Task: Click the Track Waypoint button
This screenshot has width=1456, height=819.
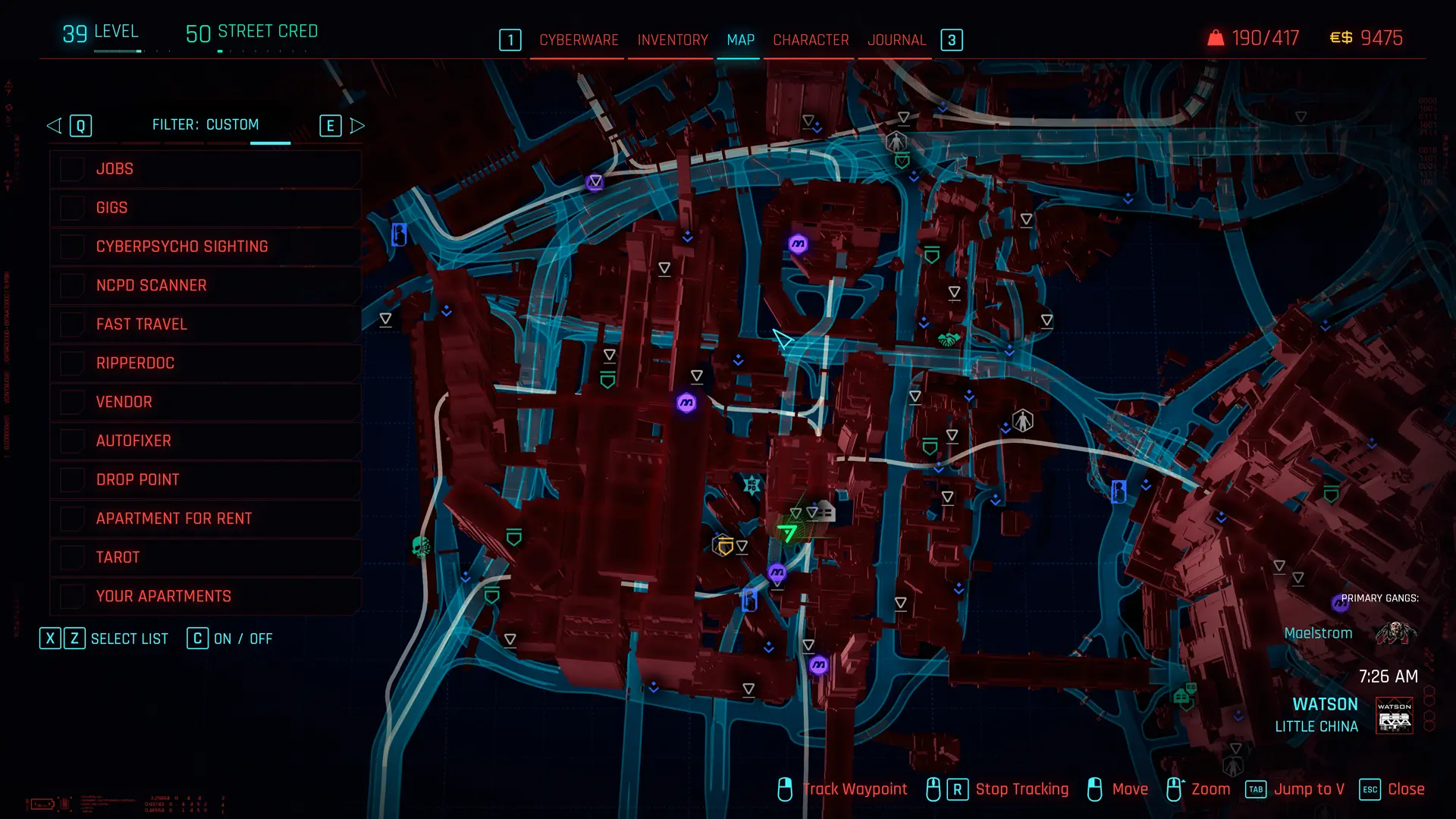Action: point(854,789)
